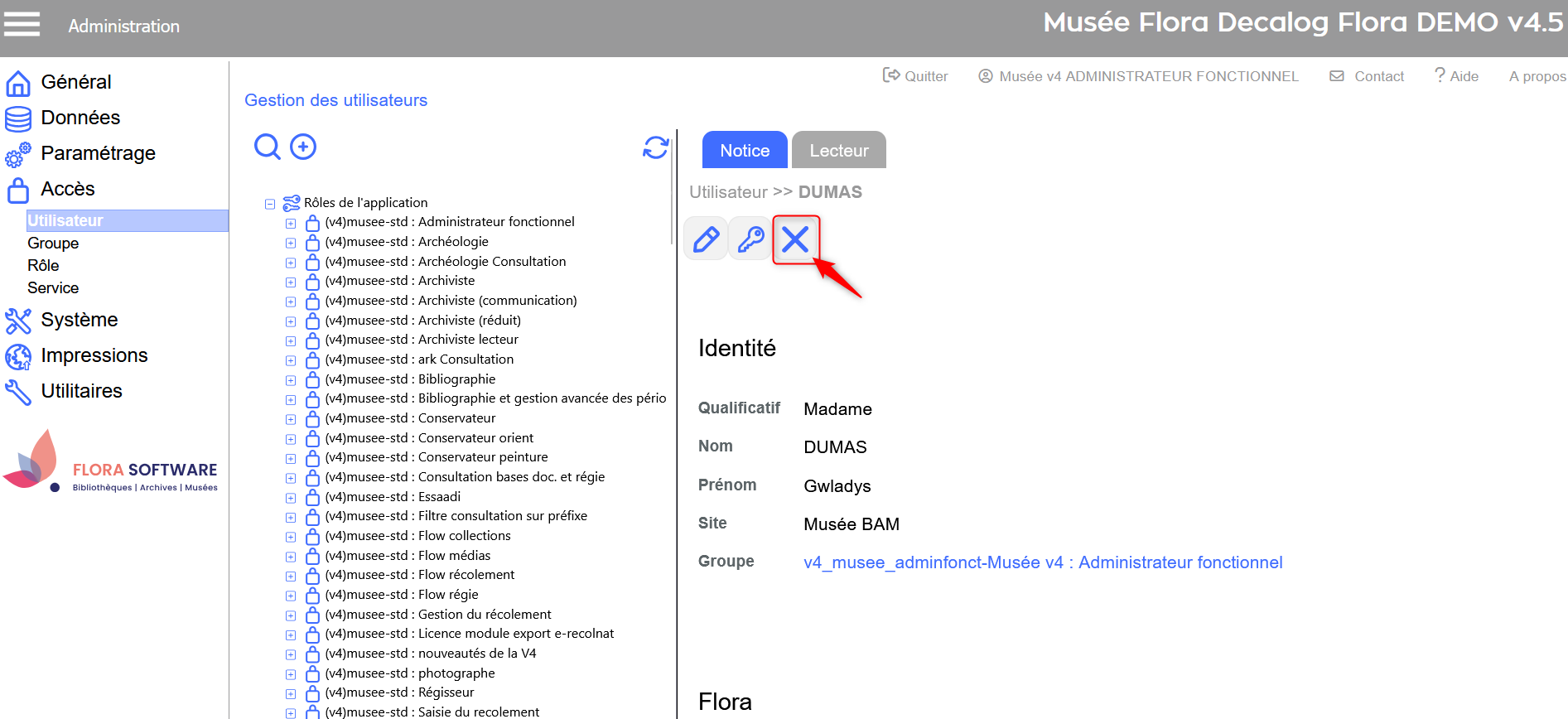Click the add user plus icon
1568x719 pixels.
pyautogui.click(x=303, y=147)
